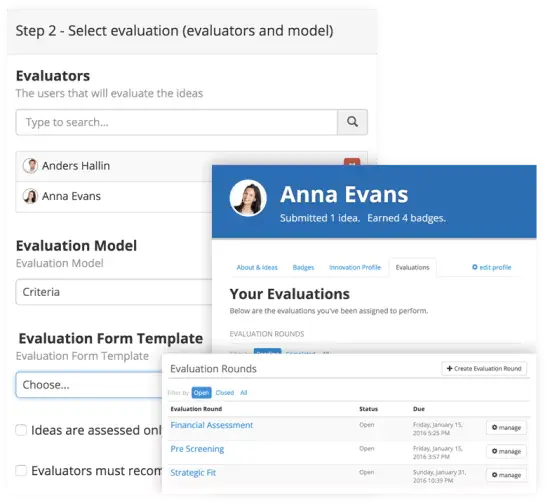Open the Financial Assessment link
This screenshot has height=503, width=547.
[x=212, y=425]
